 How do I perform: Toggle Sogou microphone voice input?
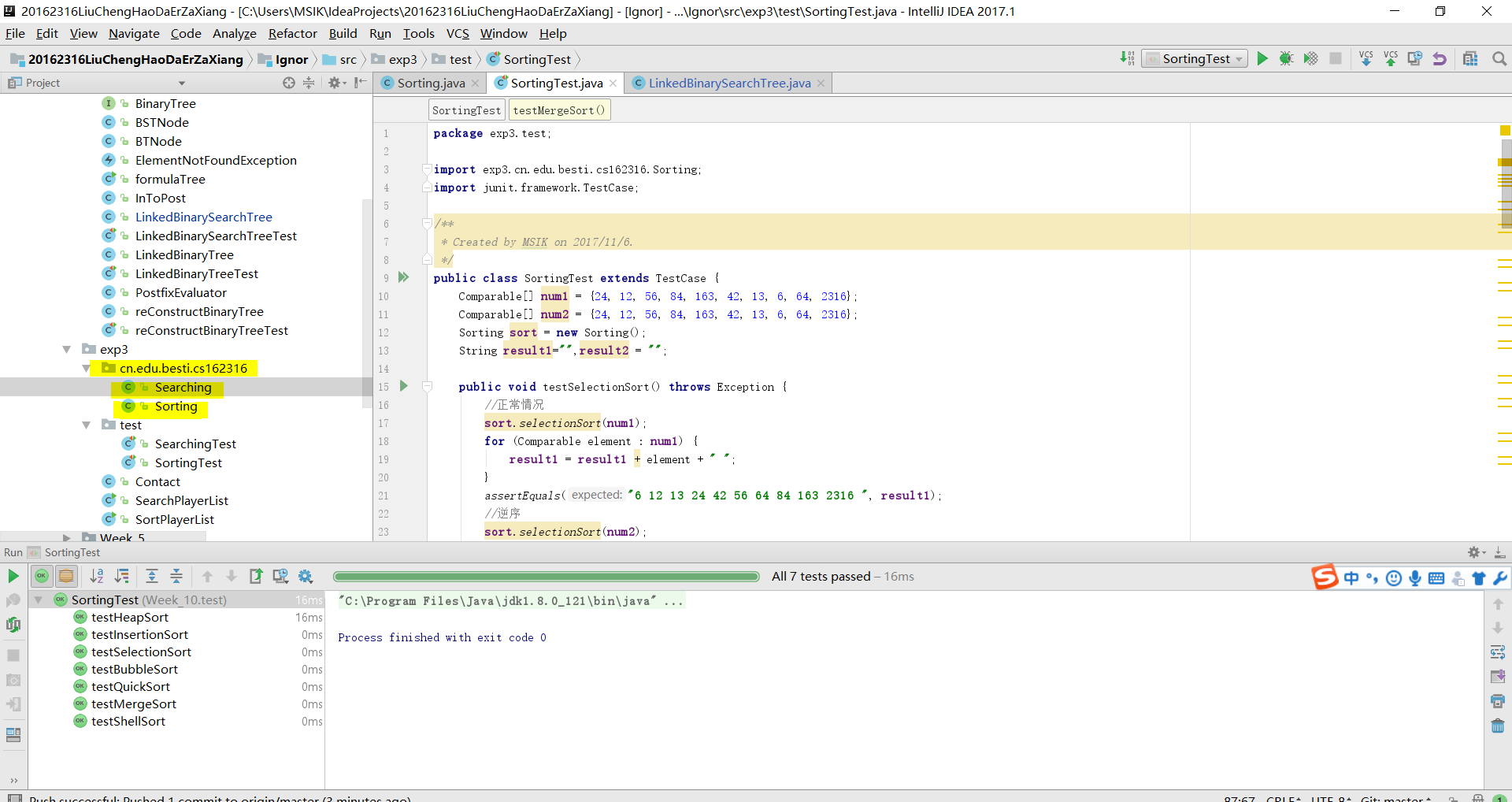pos(1415,578)
